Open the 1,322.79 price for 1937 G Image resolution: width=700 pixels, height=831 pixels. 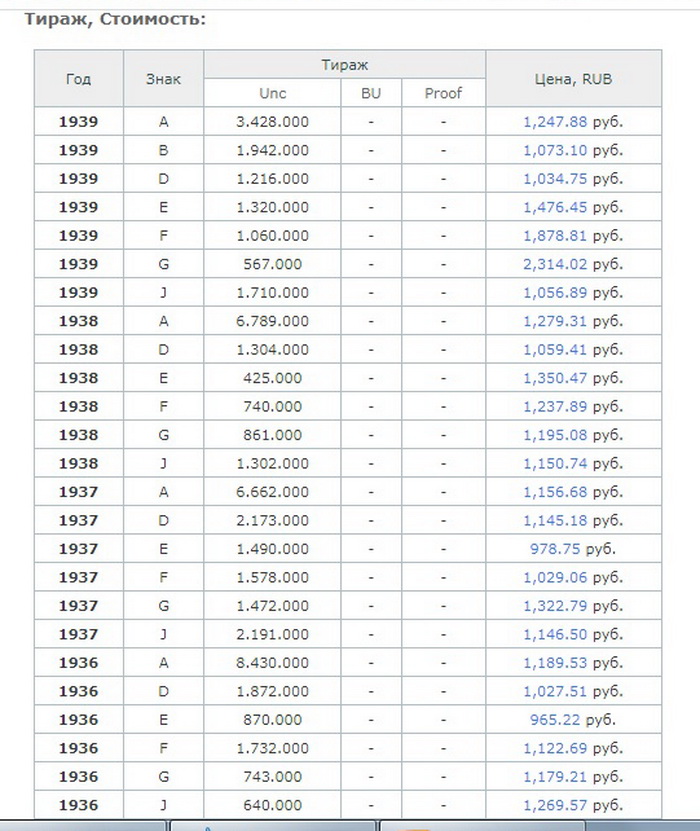(x=555, y=605)
